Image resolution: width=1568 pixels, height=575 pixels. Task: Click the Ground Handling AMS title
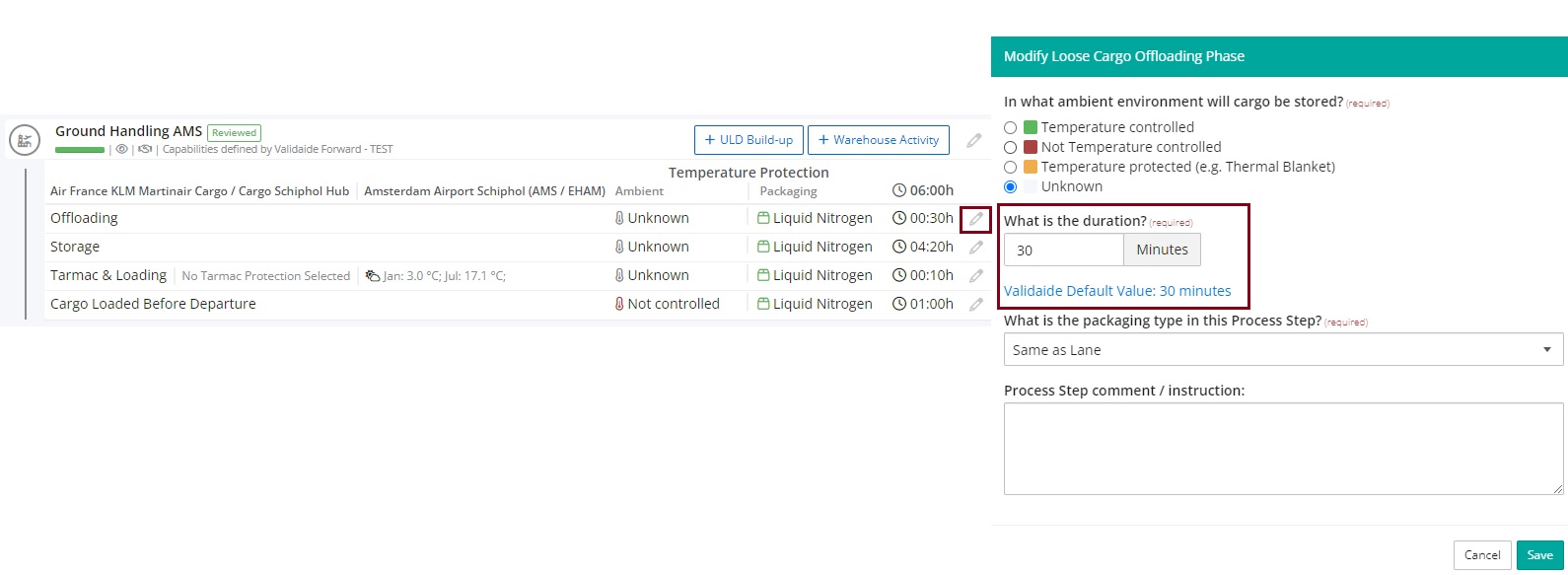click(x=128, y=131)
